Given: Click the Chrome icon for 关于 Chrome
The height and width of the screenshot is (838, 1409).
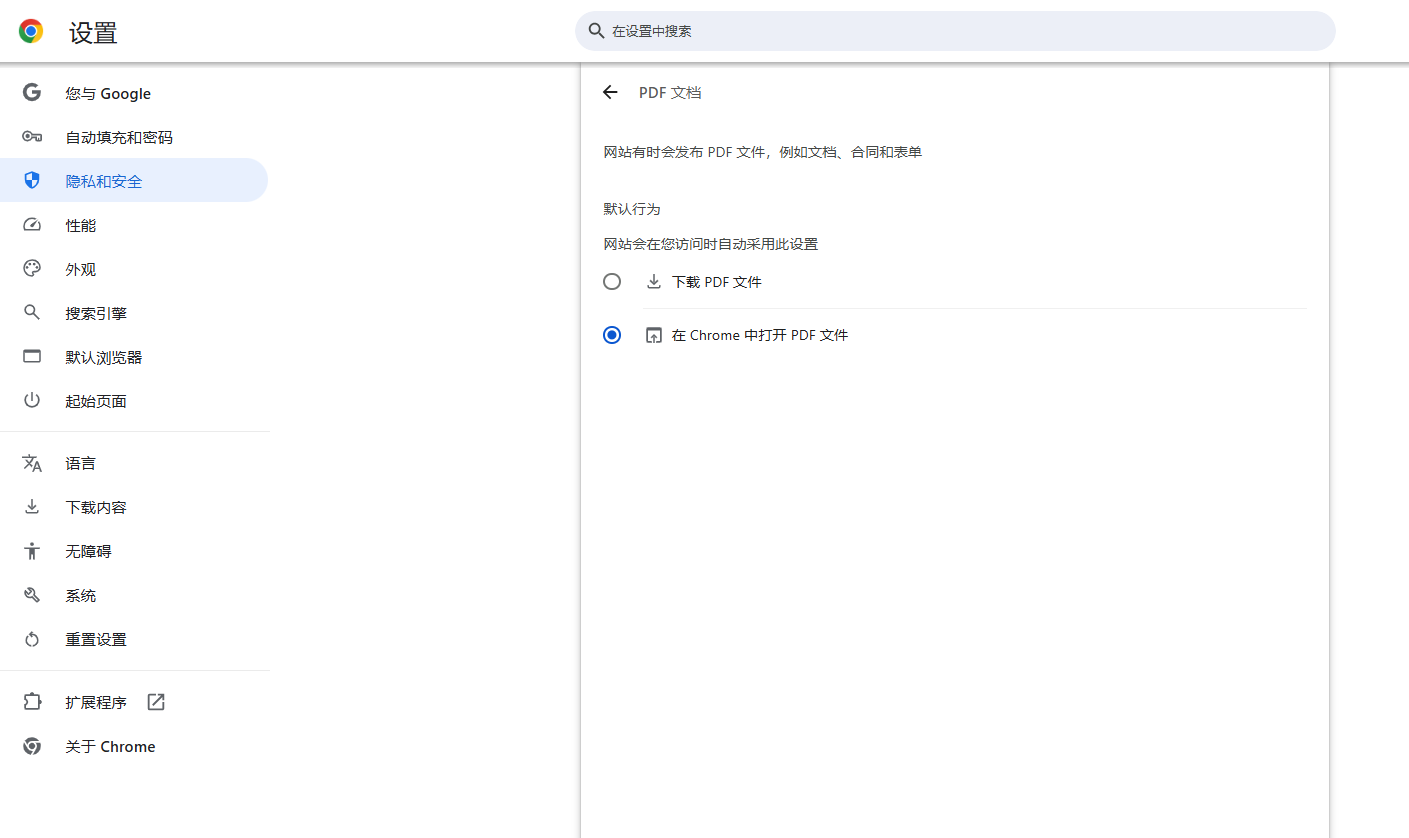Looking at the screenshot, I should (x=32, y=746).
